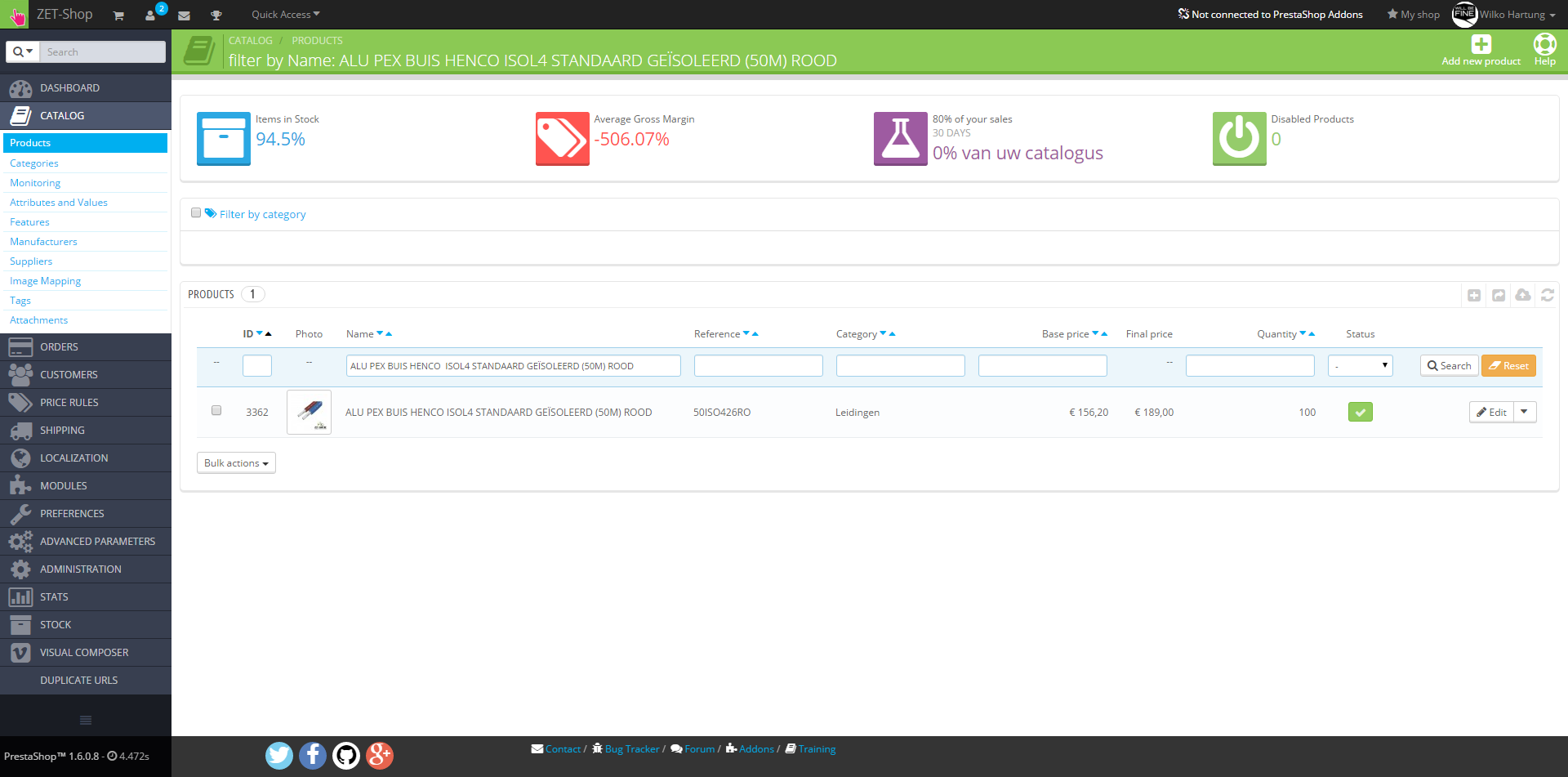This screenshot has height=777, width=1568.
Task: Reset the product filters
Action: point(1508,366)
